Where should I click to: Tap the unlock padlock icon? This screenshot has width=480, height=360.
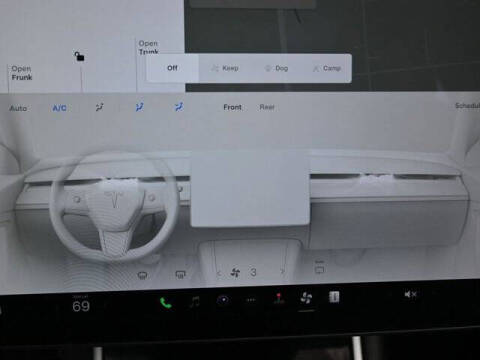[x=79, y=56]
